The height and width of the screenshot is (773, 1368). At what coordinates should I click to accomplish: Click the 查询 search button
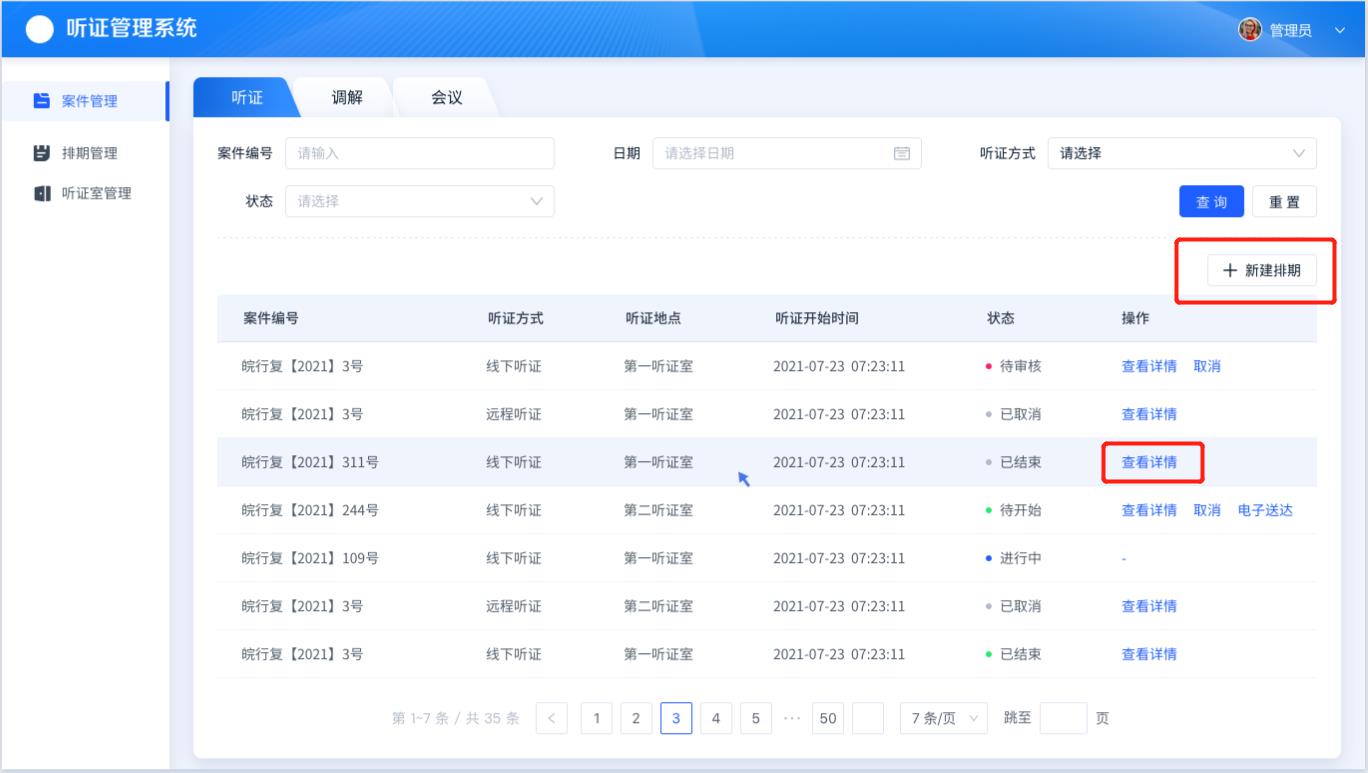1211,201
